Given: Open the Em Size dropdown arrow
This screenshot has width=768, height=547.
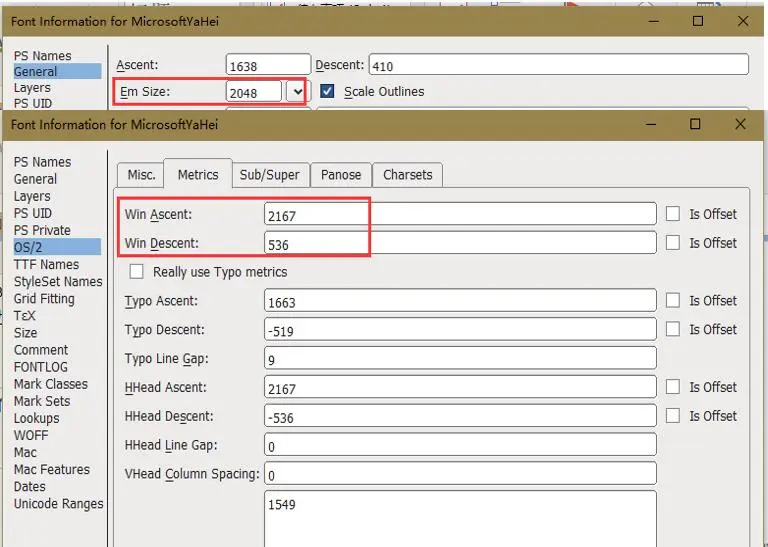Looking at the screenshot, I should (x=297, y=92).
